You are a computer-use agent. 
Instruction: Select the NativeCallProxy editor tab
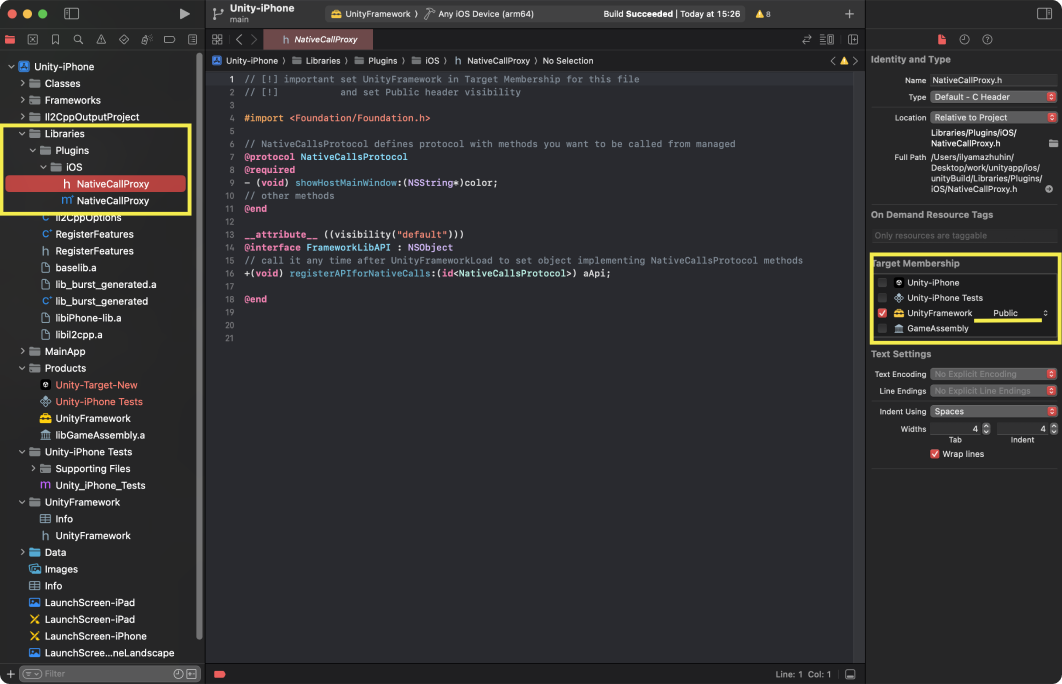tap(318, 40)
